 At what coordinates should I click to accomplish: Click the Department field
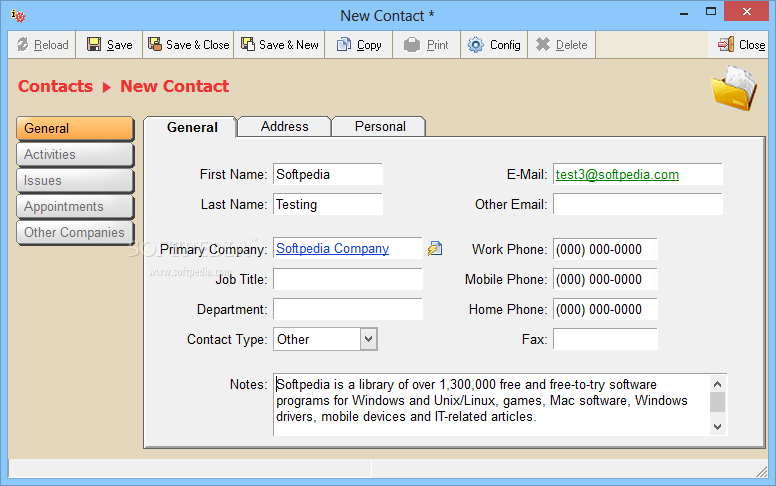348,309
